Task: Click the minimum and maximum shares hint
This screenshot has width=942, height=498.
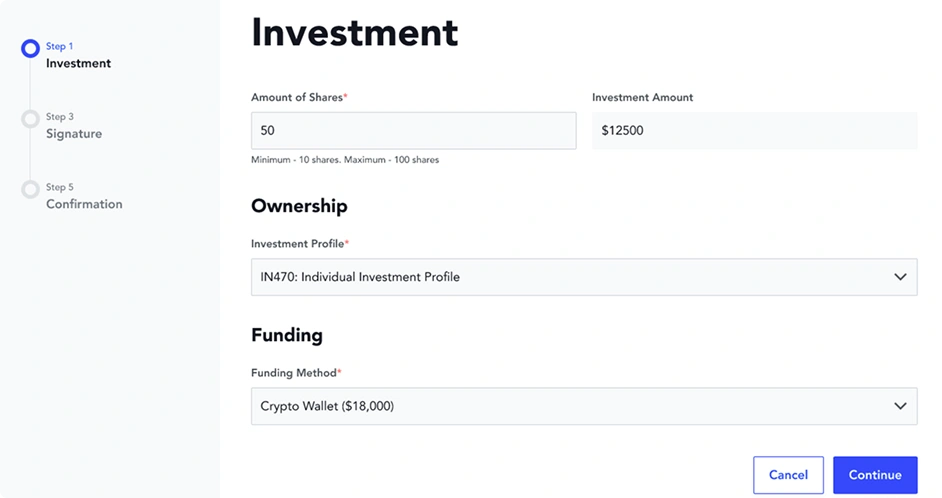Action: [x=345, y=160]
